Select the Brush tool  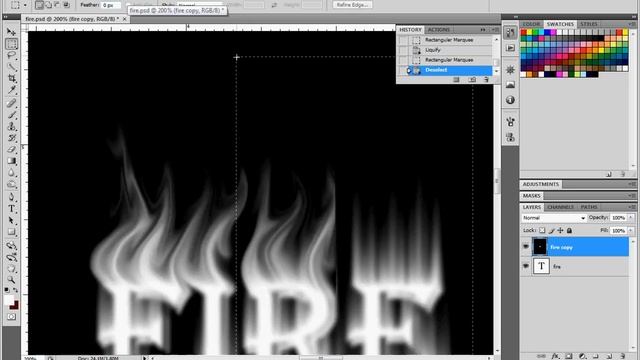coord(11,115)
